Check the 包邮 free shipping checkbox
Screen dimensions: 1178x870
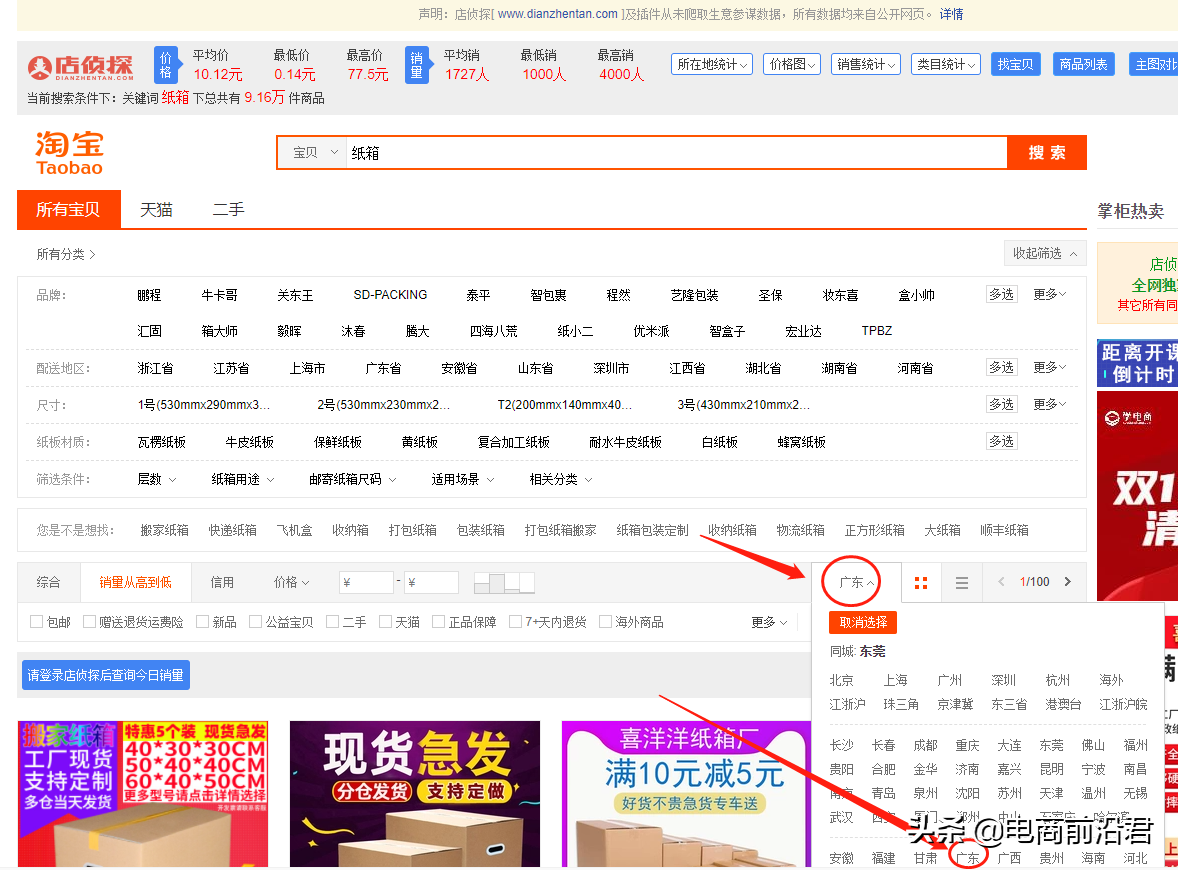(37, 622)
